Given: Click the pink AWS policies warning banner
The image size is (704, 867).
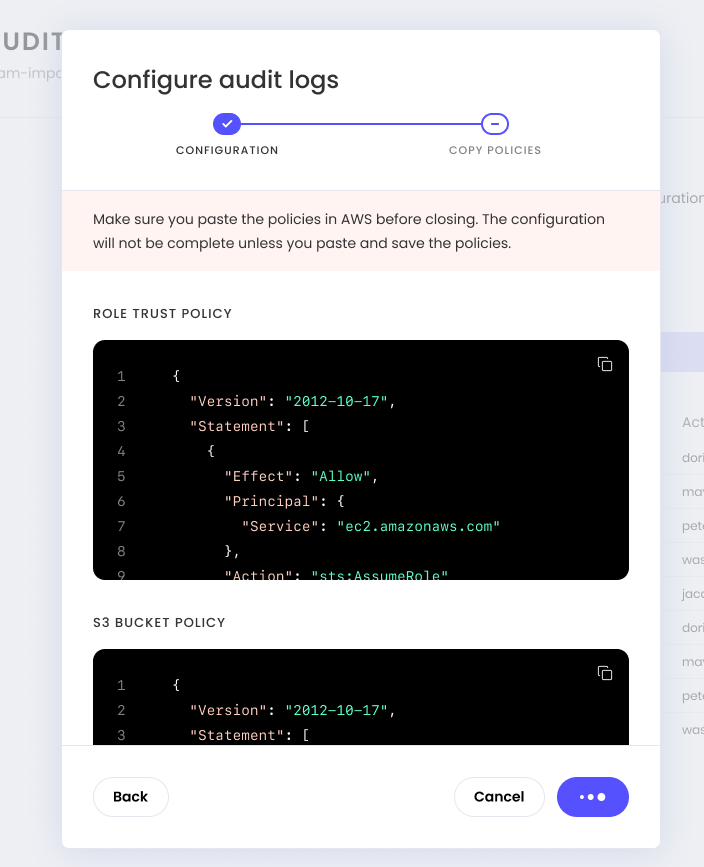Looking at the screenshot, I should coord(361,231).
